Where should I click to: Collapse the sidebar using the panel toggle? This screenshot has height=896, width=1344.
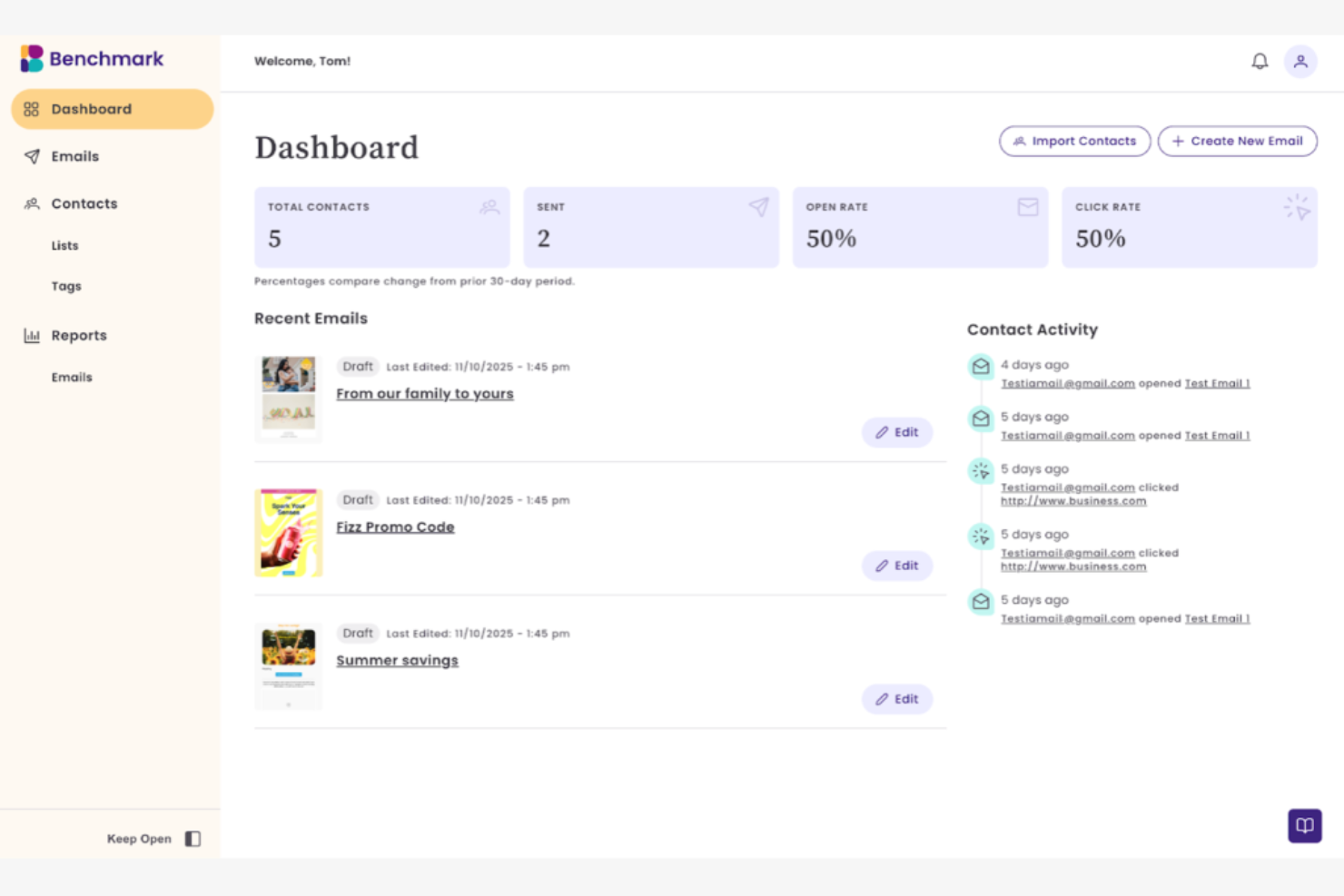pyautogui.click(x=192, y=838)
